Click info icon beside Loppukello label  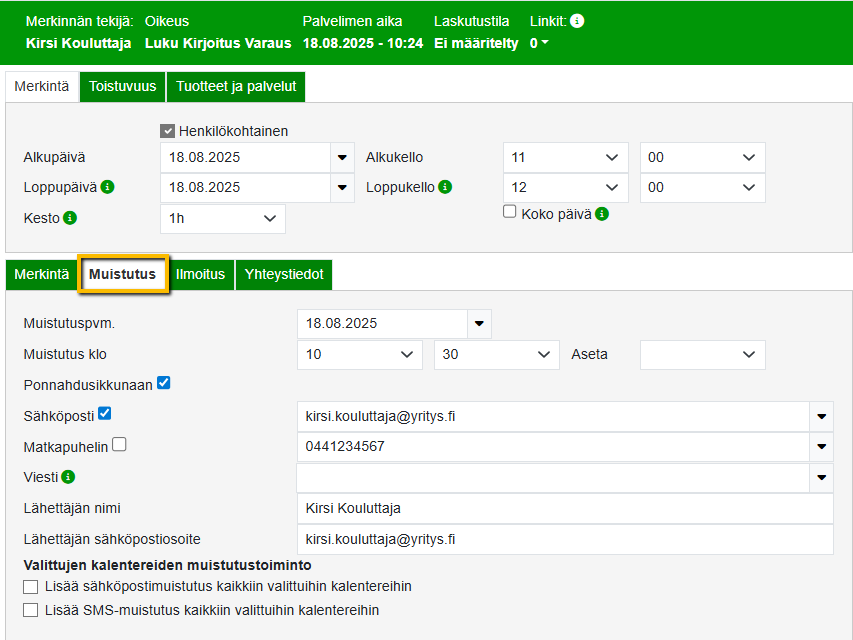coord(445,187)
